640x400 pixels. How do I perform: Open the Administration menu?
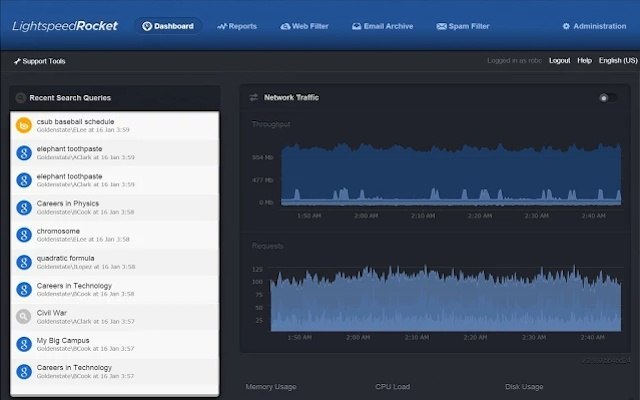(x=594, y=26)
